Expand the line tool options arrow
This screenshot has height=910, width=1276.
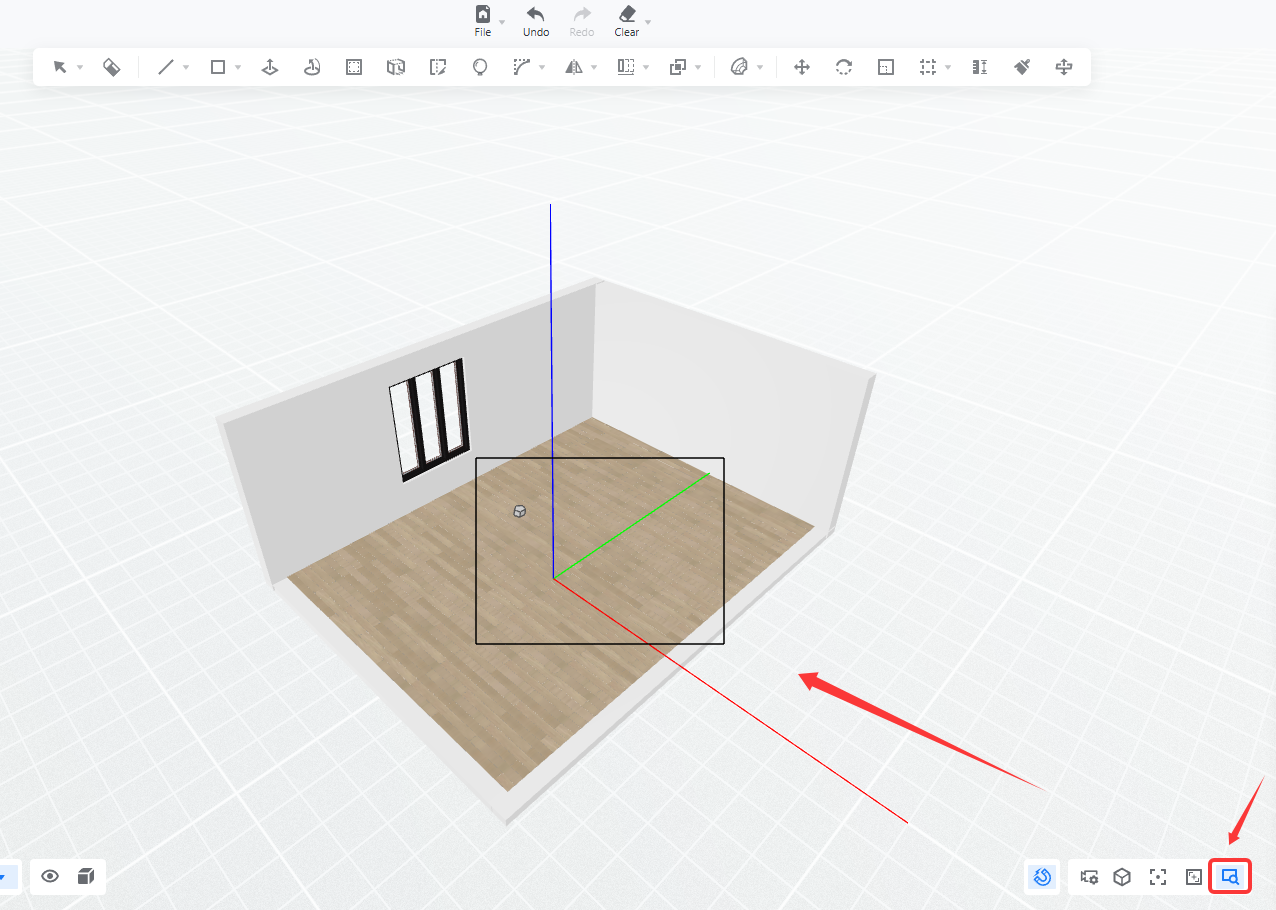point(186,68)
